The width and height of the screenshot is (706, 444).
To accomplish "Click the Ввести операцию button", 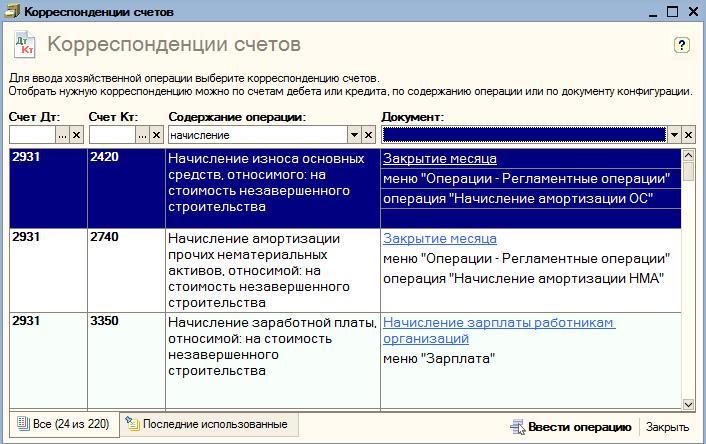I will click(570, 427).
